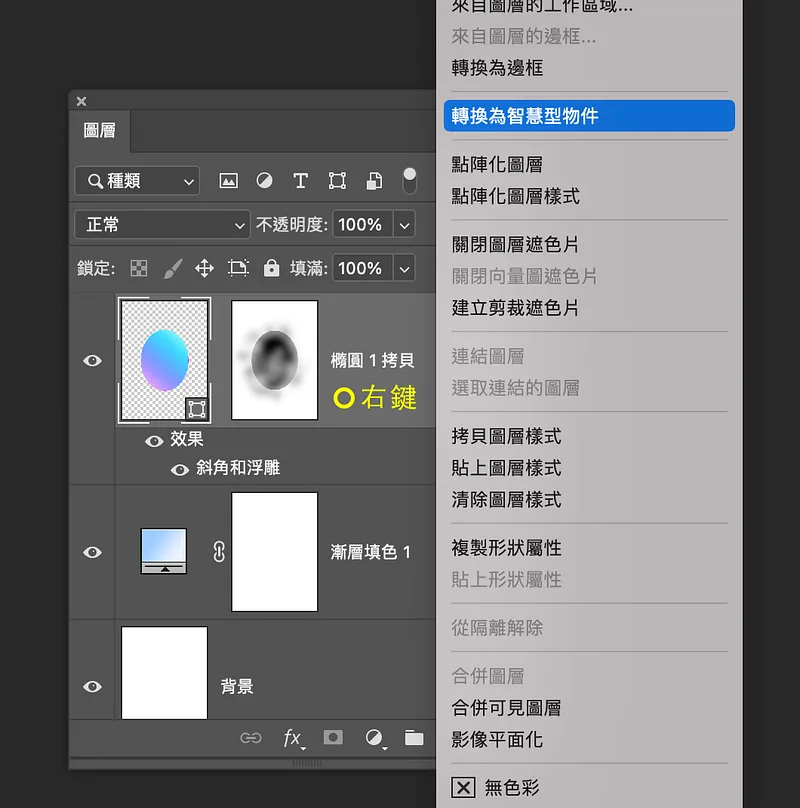The image size is (800, 808).
Task: Lock artboard nesting icon
Action: click(x=238, y=268)
